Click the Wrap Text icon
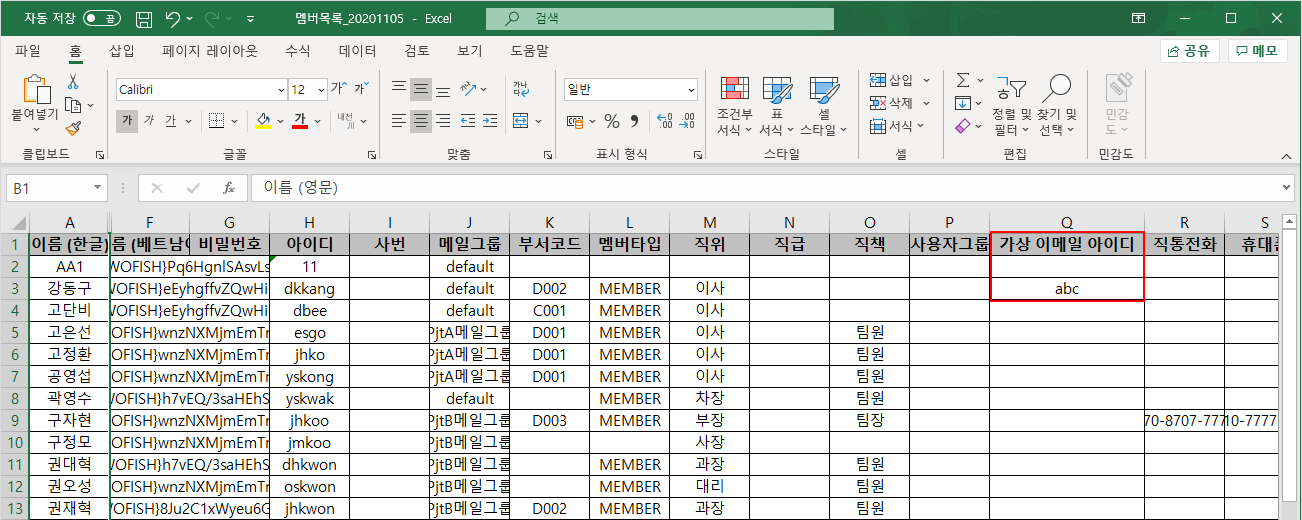1302x520 pixels. 521,88
